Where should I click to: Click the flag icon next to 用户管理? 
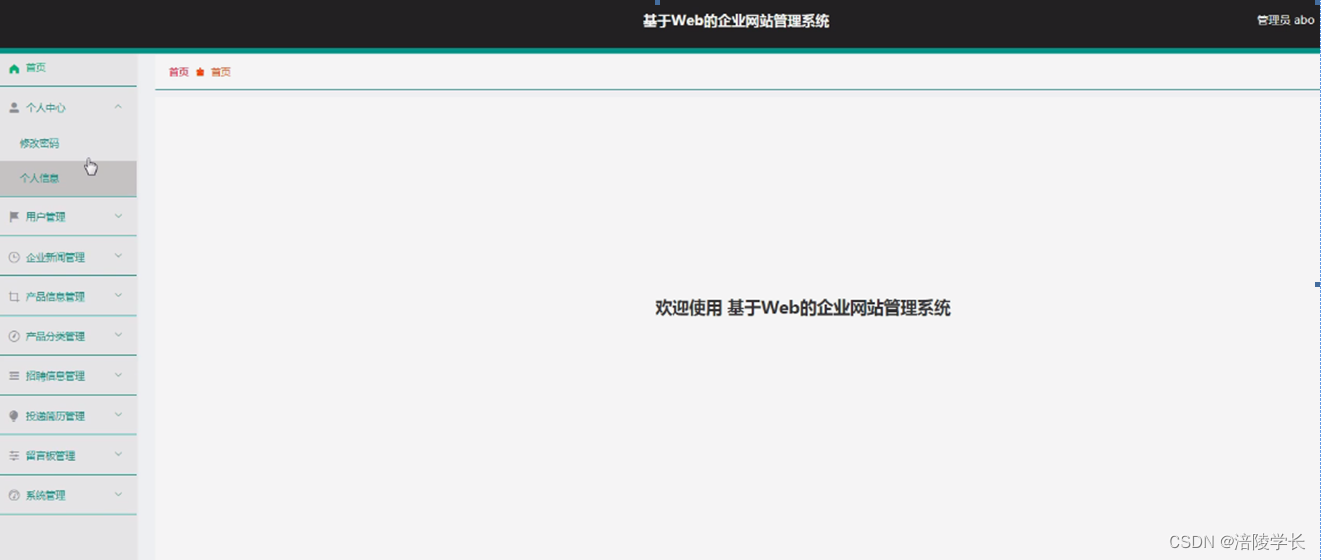click(14, 216)
